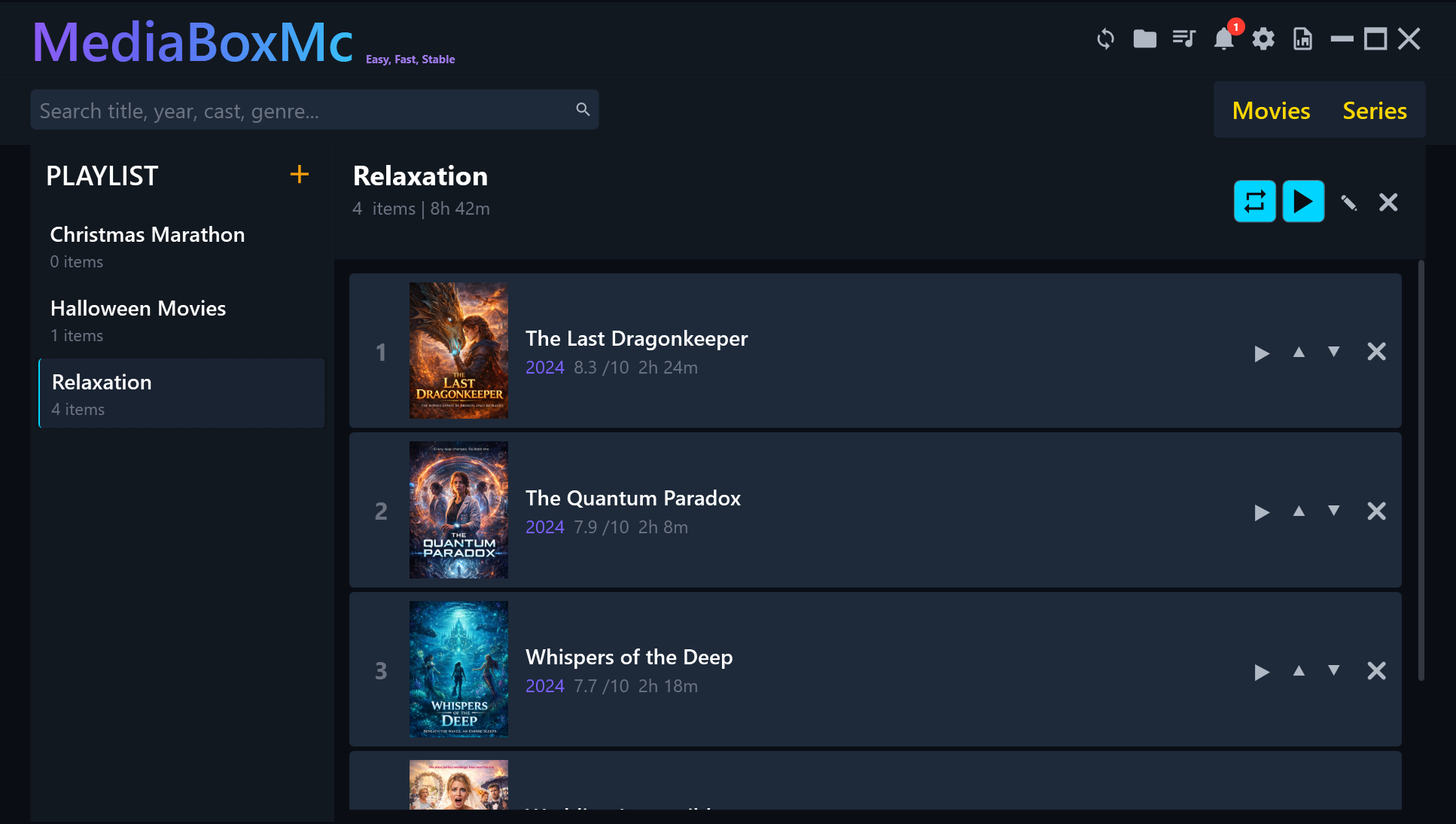Toggle repeat loop for Relaxation playlist
This screenshot has height=824, width=1456.
[1254, 202]
